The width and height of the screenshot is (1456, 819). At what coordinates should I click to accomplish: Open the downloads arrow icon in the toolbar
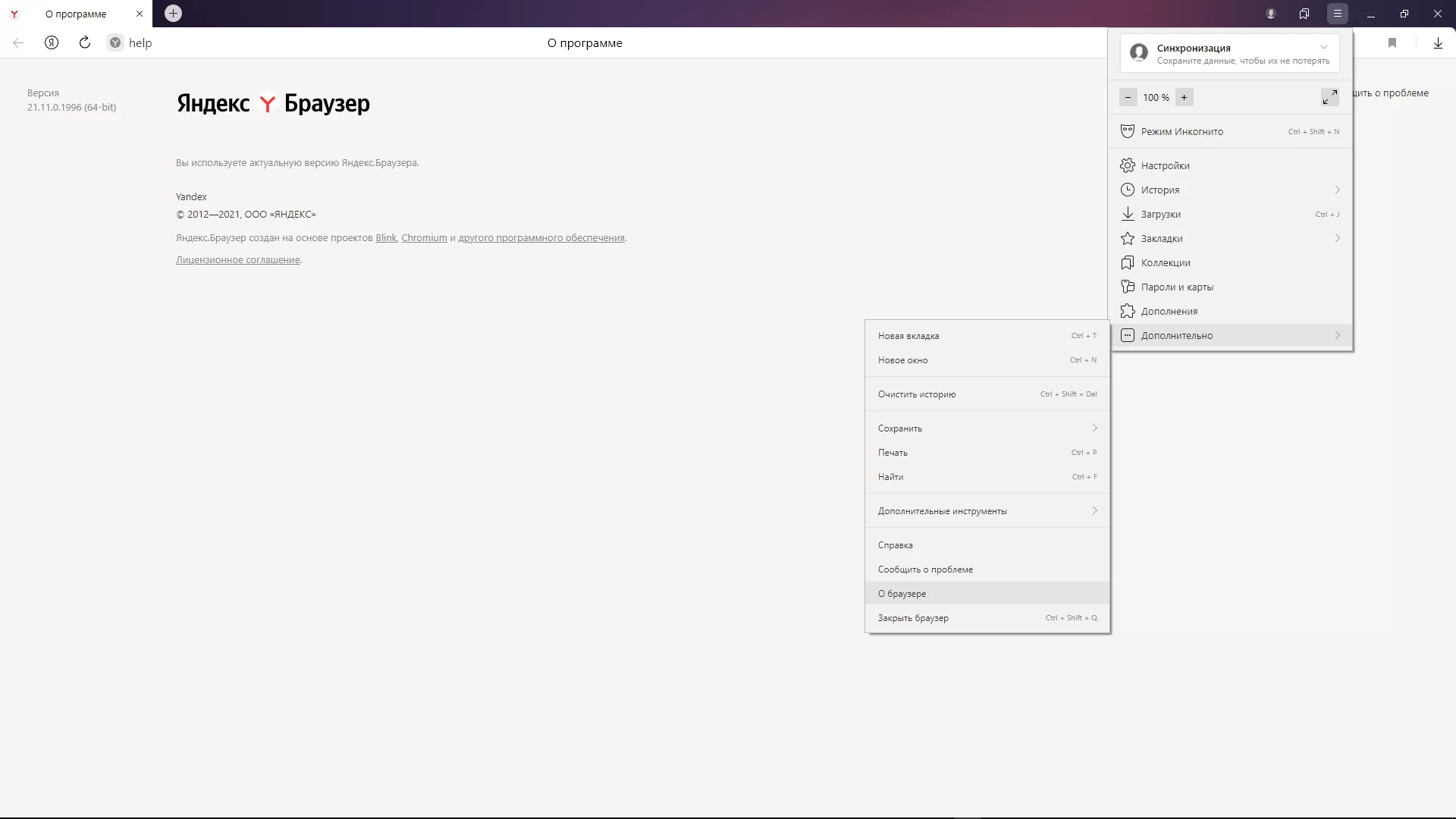pyautogui.click(x=1438, y=42)
